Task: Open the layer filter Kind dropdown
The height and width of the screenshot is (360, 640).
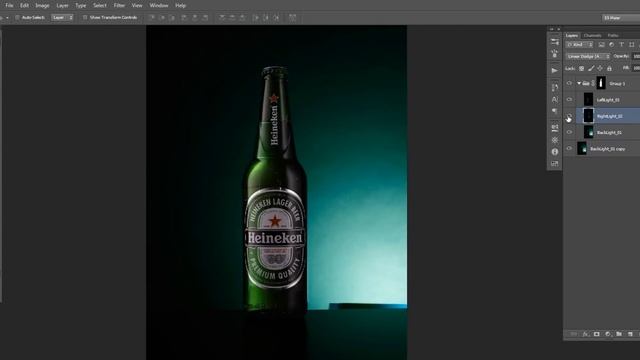Action: pyautogui.click(x=579, y=44)
